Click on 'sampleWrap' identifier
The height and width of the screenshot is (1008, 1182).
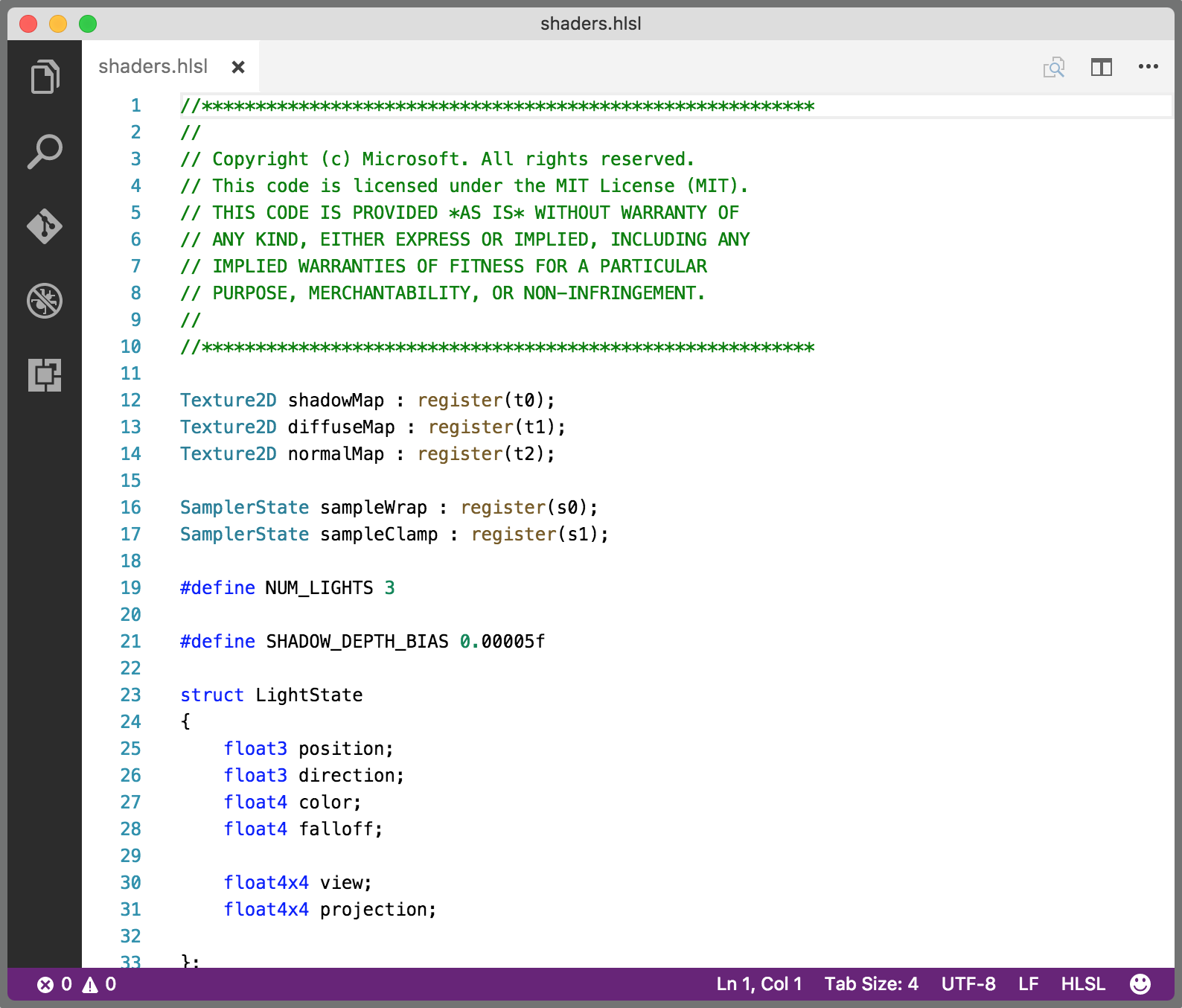374,508
